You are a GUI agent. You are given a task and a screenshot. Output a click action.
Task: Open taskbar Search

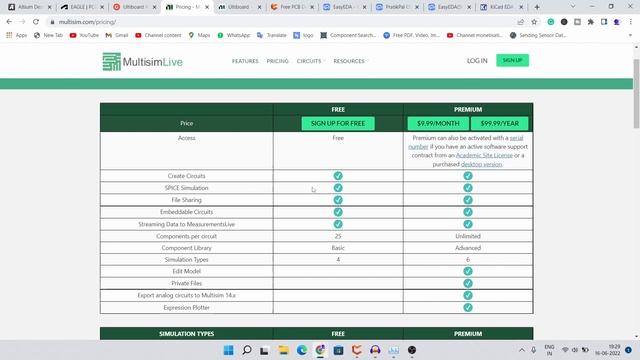click(247, 350)
